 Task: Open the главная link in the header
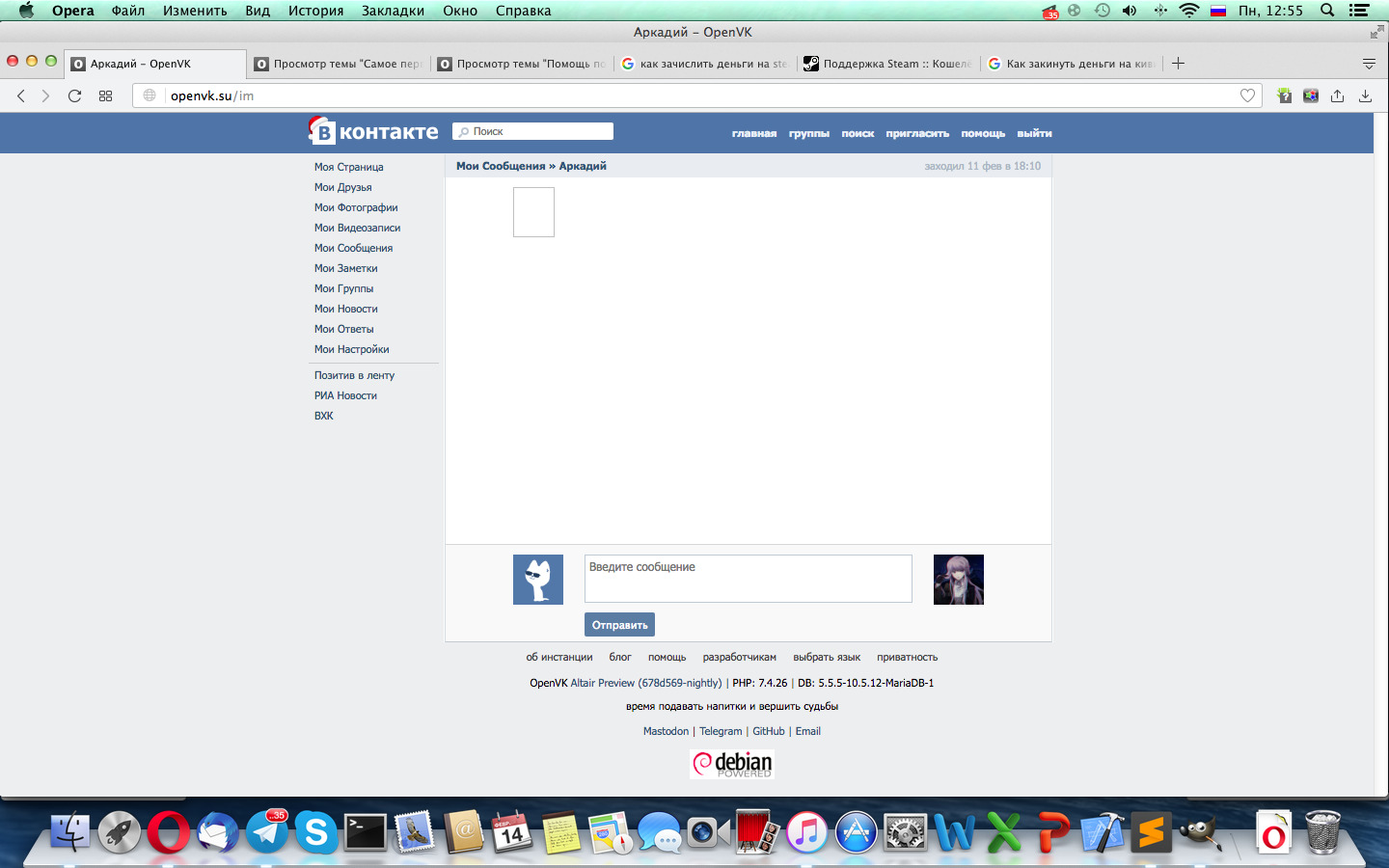pos(754,133)
